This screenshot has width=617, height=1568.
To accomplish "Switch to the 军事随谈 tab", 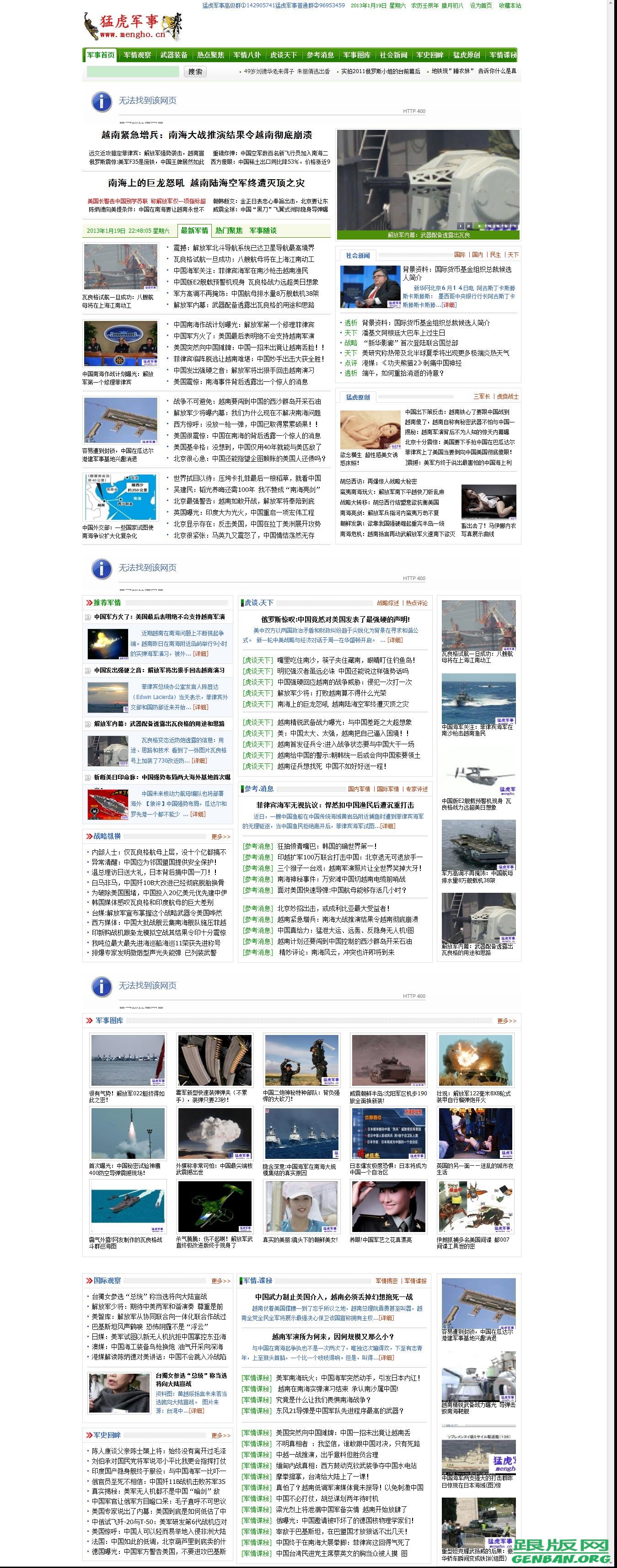I will pos(263,230).
